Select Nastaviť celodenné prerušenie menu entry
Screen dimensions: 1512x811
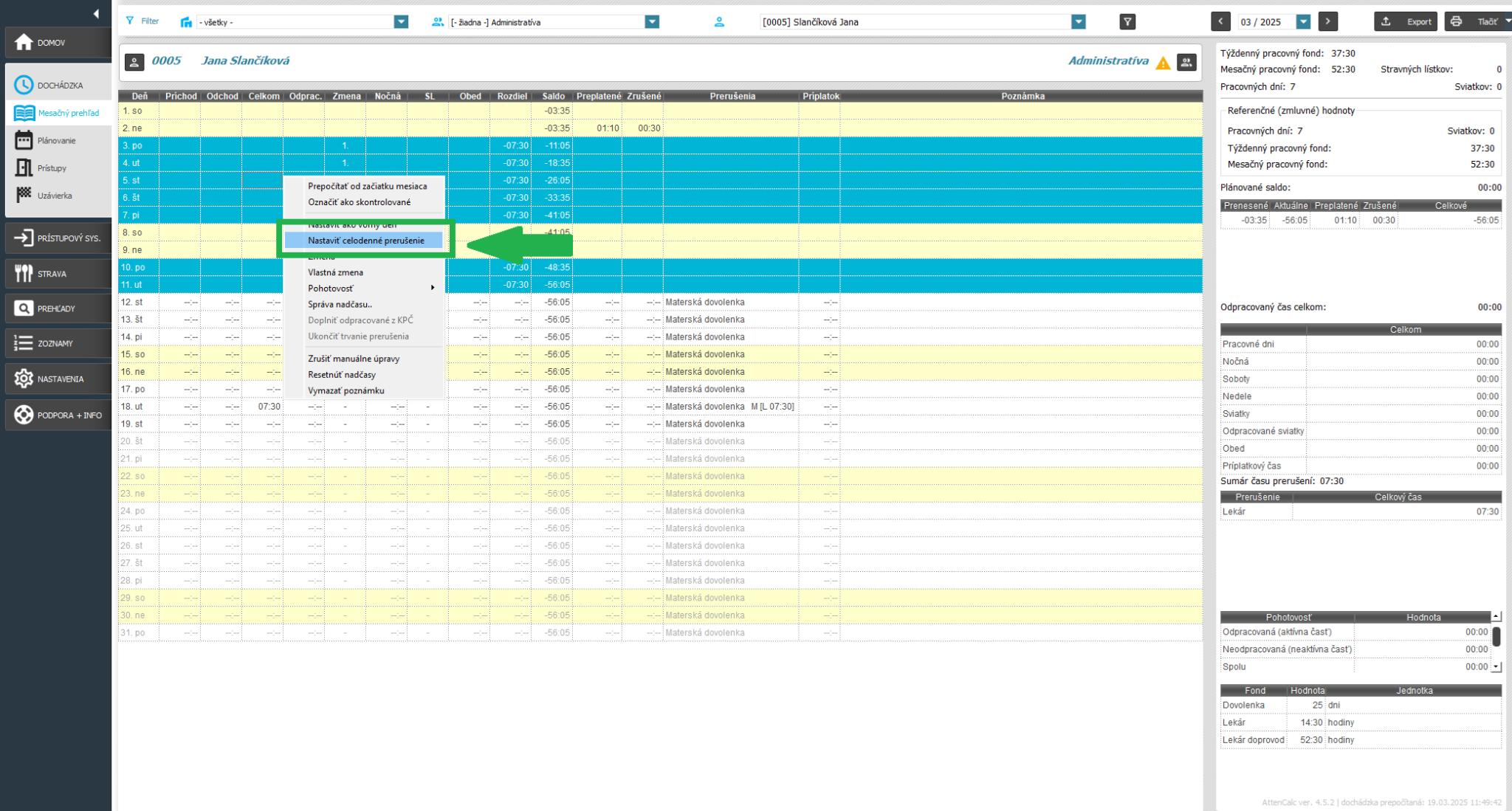click(365, 241)
